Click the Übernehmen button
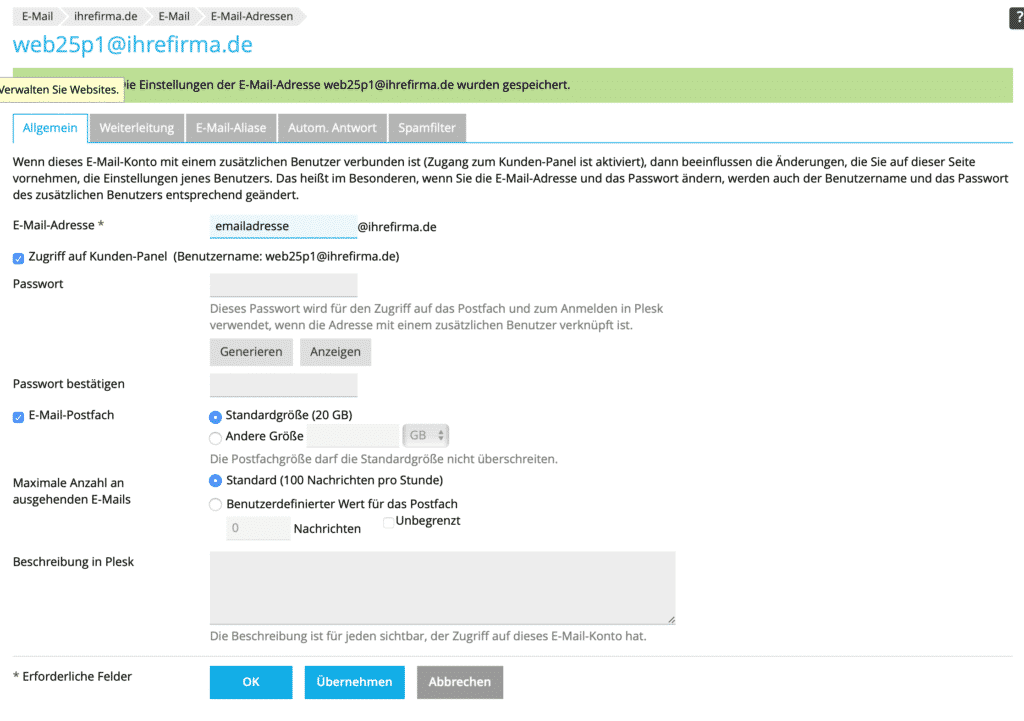The image size is (1024, 721). click(354, 682)
